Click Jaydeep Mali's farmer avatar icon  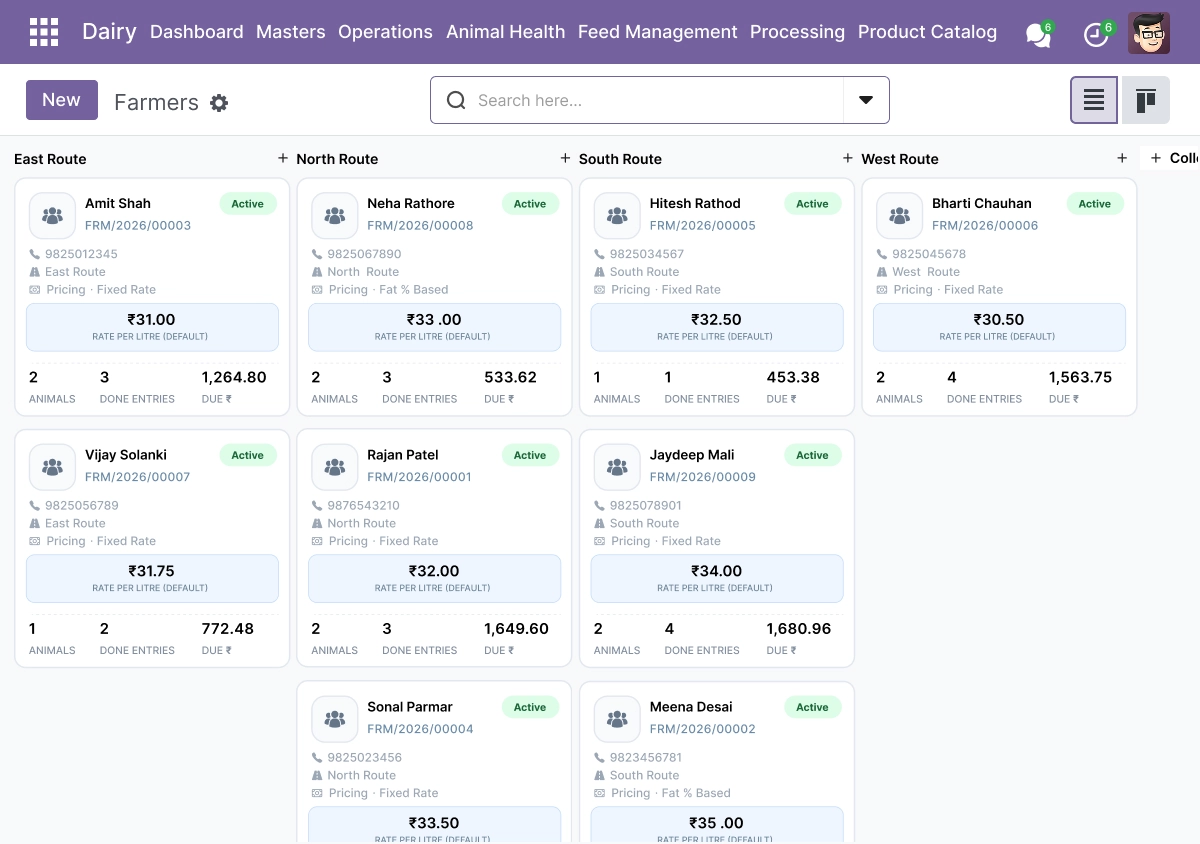pos(618,467)
